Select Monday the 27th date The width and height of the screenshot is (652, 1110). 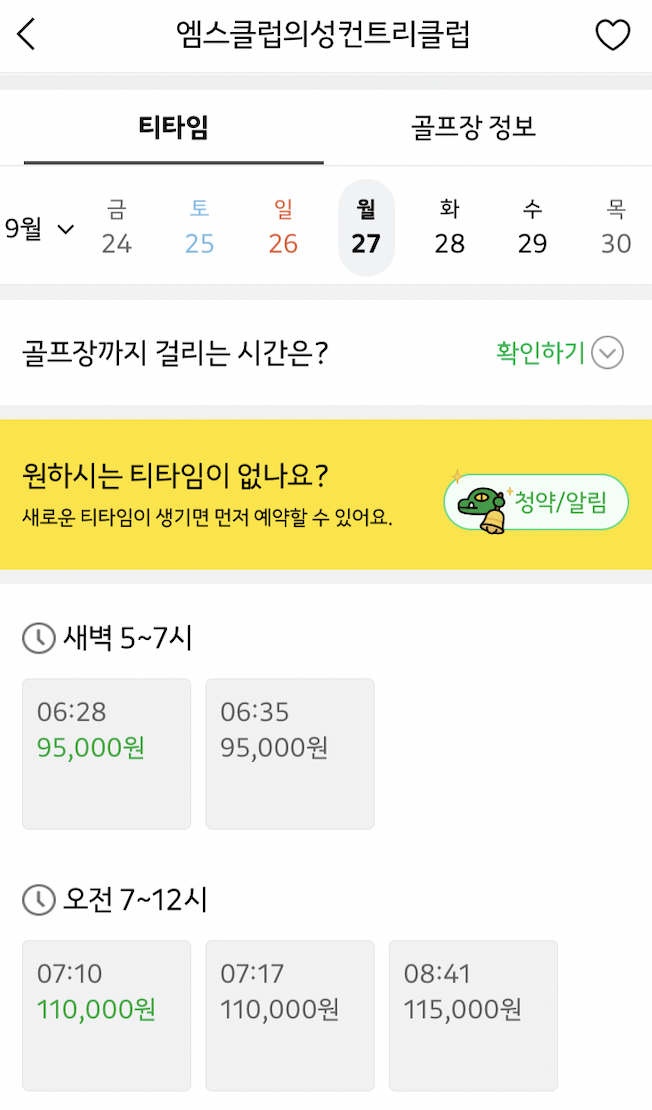[x=366, y=228]
